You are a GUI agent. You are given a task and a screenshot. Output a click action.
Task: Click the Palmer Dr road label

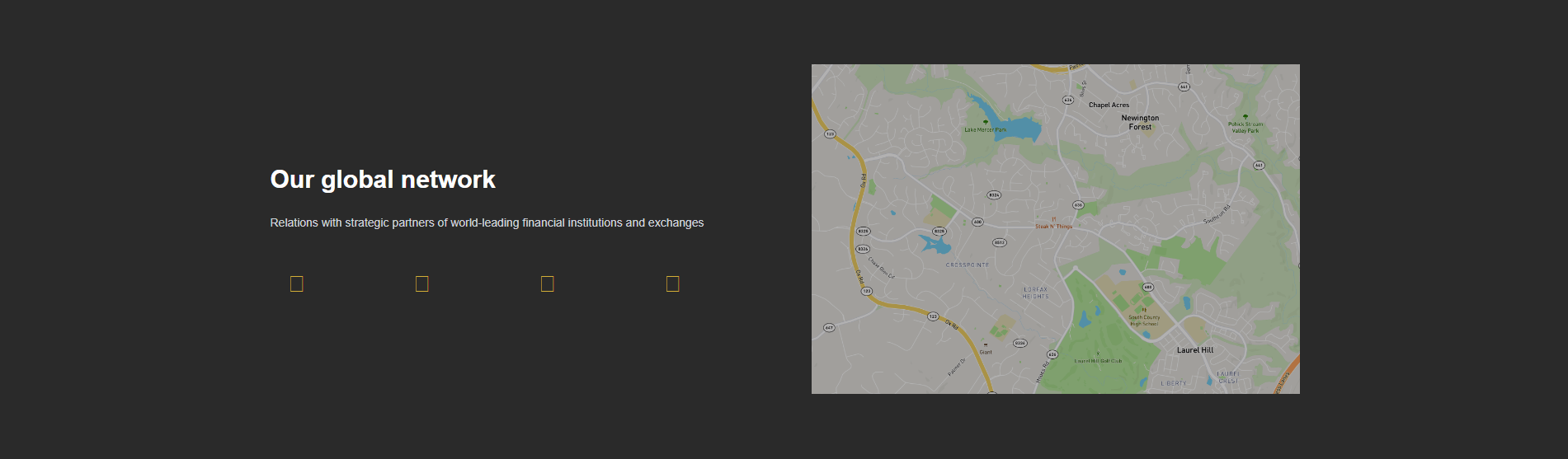[x=956, y=368]
